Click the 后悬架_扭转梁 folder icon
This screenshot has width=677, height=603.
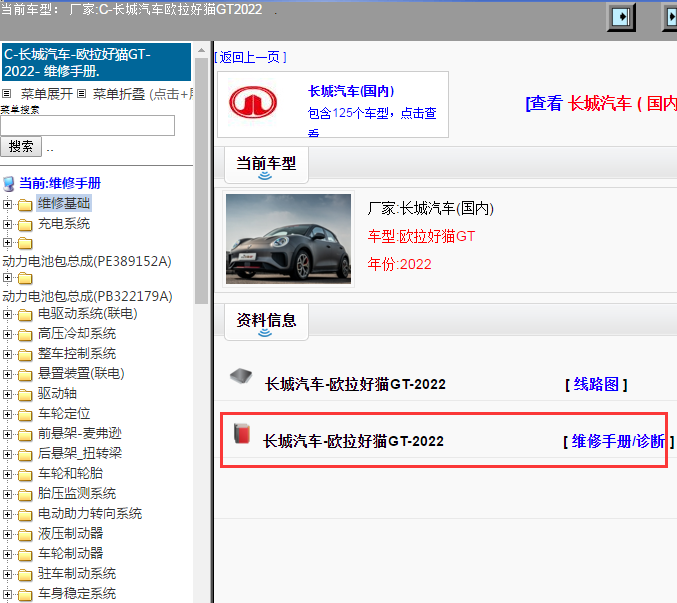pos(25,455)
